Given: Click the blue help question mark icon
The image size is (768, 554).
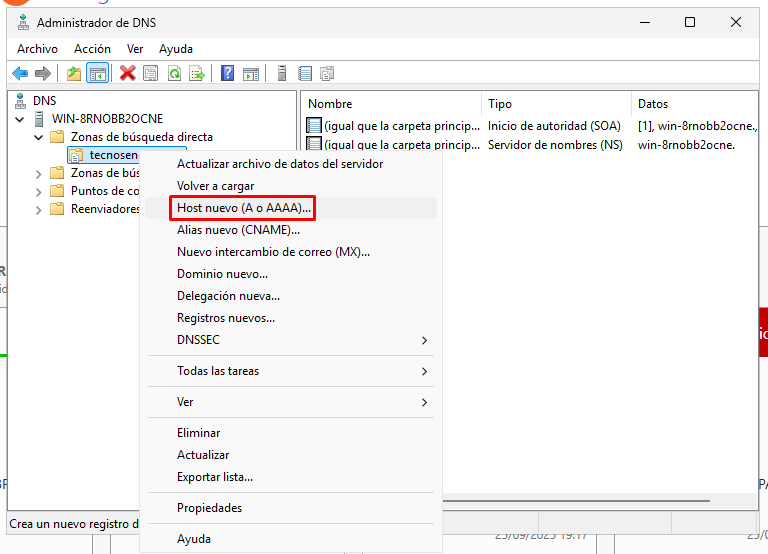Looking at the screenshot, I should [228, 73].
